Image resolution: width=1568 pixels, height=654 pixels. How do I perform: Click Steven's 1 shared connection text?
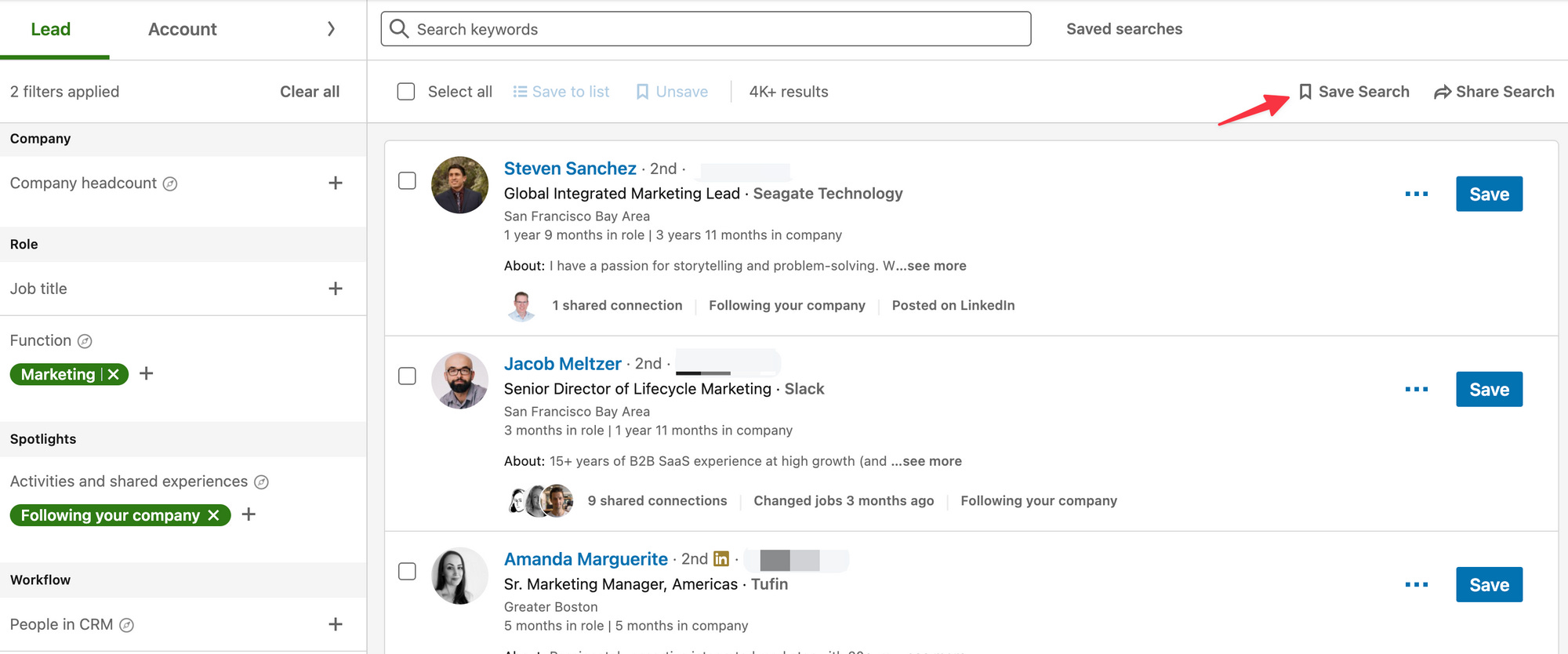tap(617, 305)
